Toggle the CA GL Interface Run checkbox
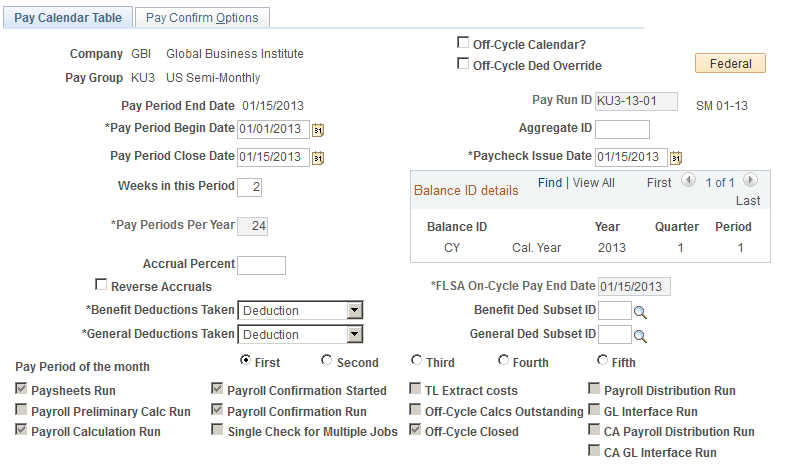This screenshot has width=791, height=467. click(594, 450)
